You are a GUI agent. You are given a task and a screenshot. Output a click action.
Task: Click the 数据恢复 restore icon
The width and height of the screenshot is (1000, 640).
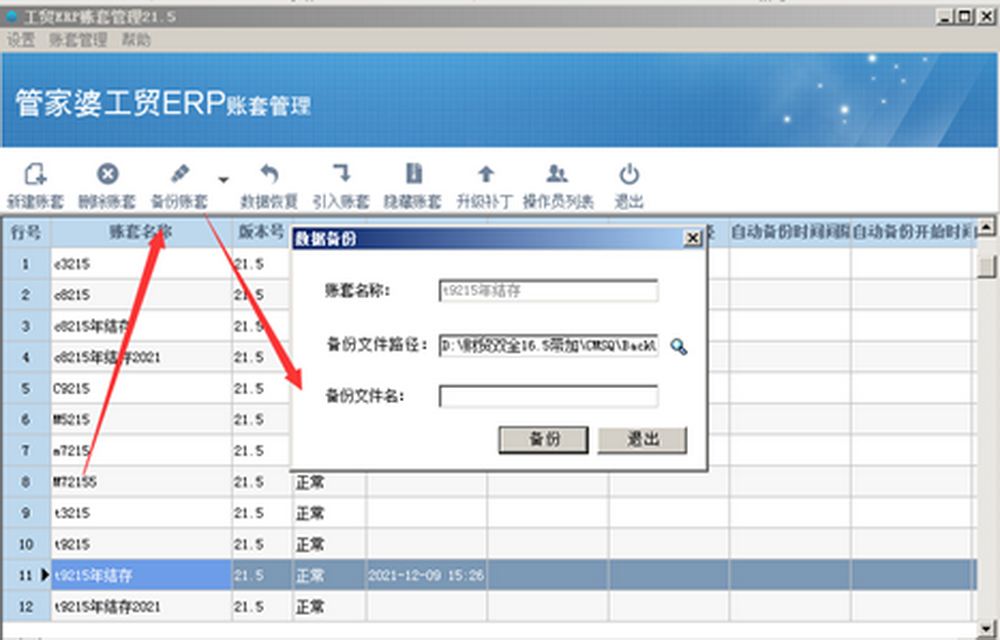(x=269, y=174)
